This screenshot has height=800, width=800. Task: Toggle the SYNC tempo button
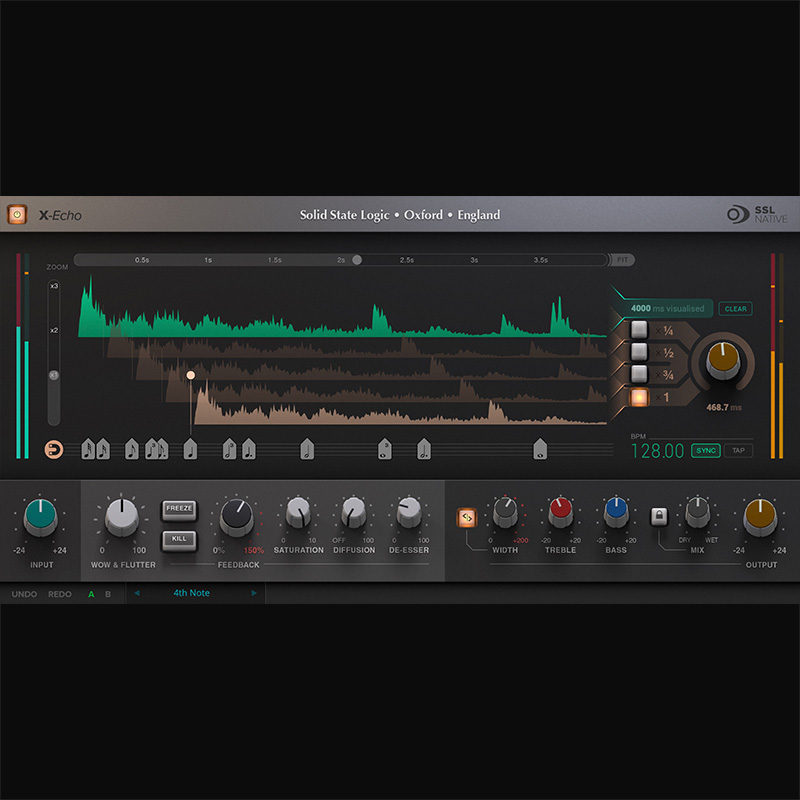pyautogui.click(x=706, y=451)
